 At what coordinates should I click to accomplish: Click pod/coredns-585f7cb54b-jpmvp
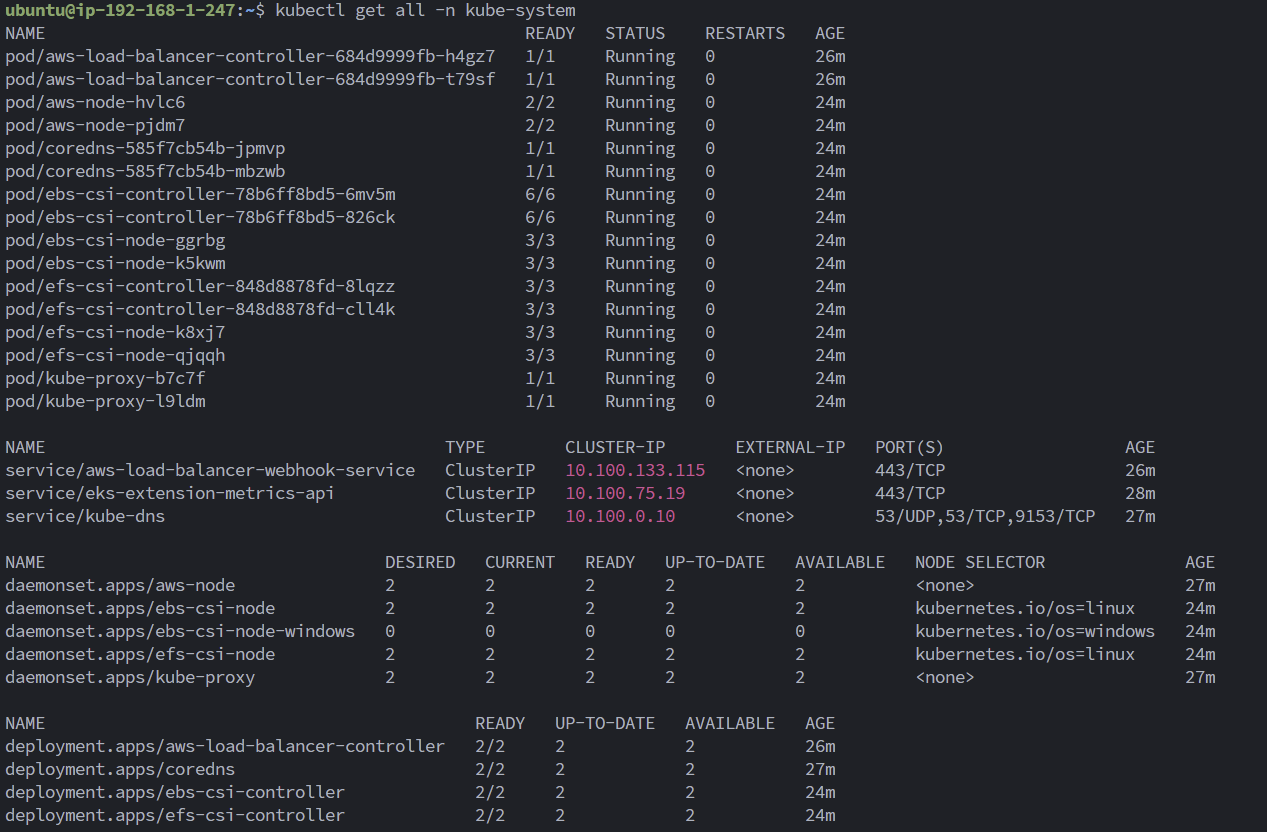[x=145, y=148]
